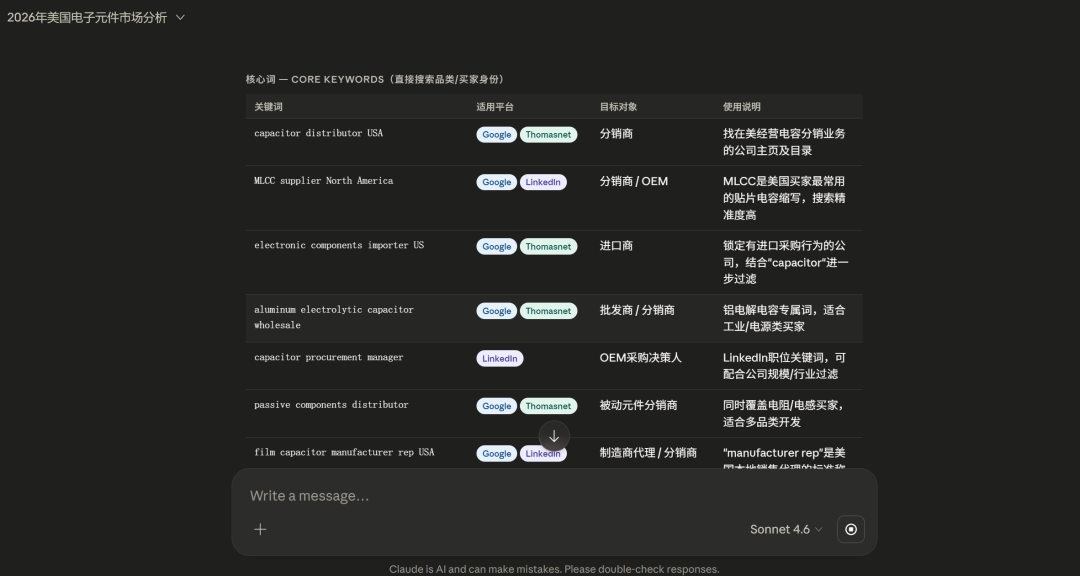1080x576 pixels.
Task: Click target cell 被动元件分销商
Action: coord(638,406)
